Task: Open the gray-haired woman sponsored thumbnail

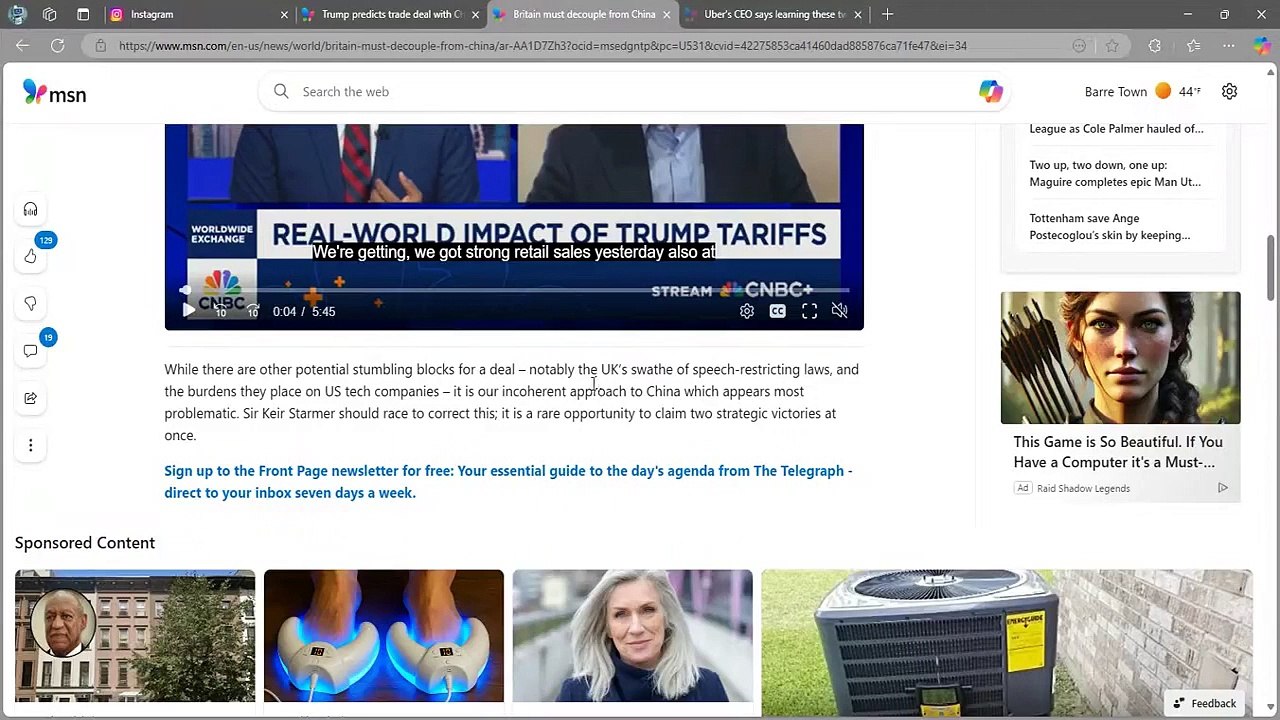Action: pyautogui.click(x=632, y=636)
